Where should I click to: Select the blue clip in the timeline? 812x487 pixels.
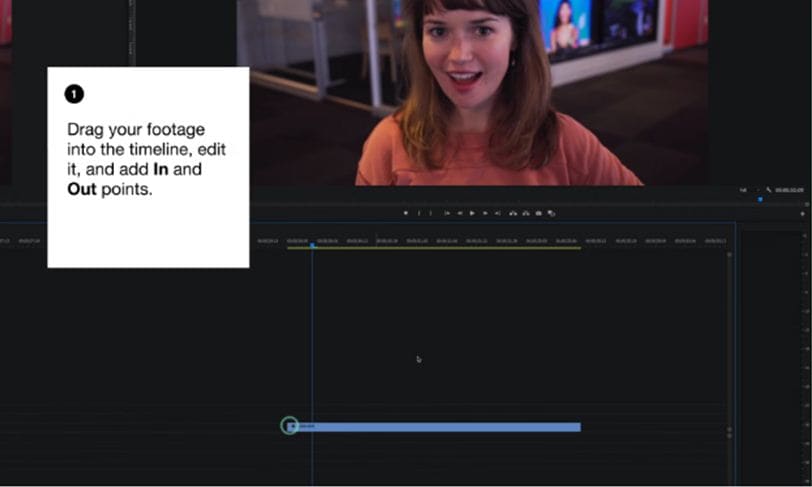click(434, 427)
